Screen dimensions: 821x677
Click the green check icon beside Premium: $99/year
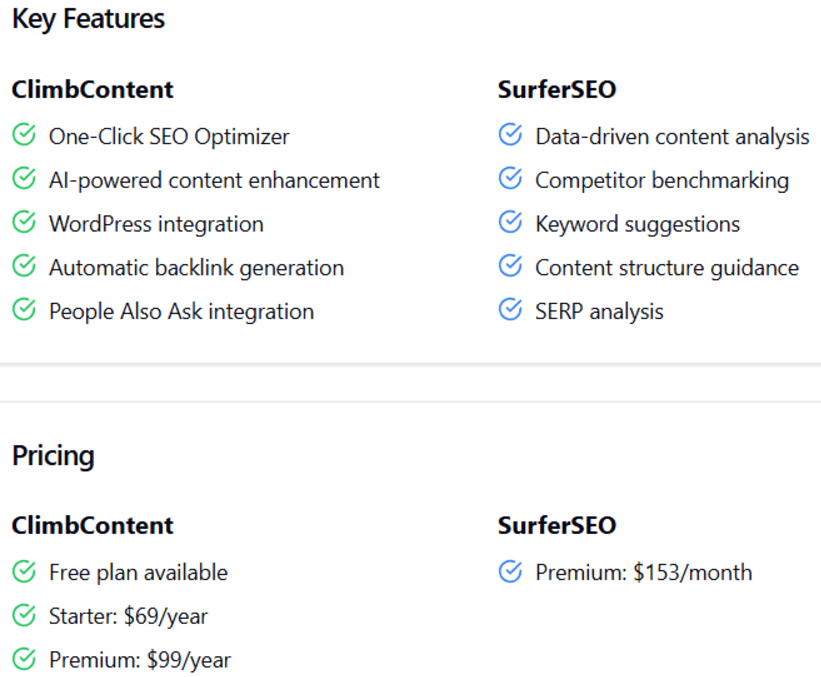pos(24,659)
